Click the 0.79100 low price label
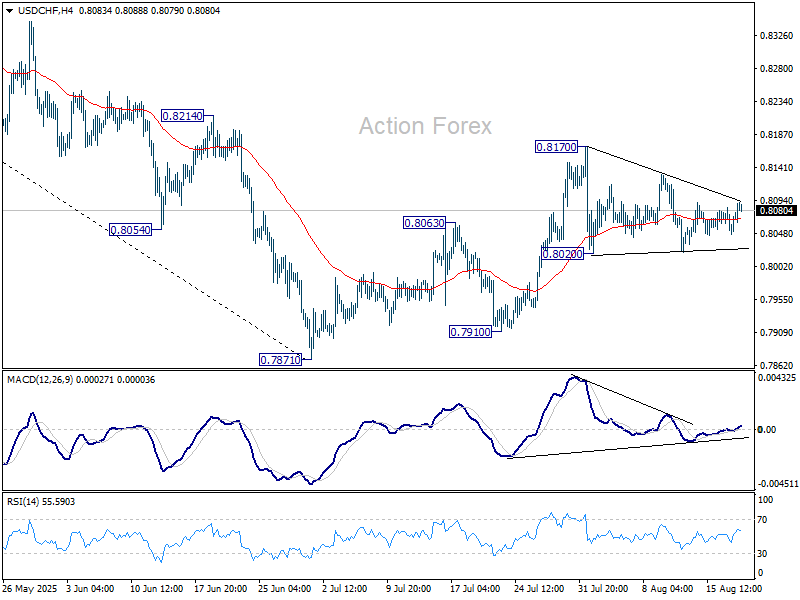 470,331
